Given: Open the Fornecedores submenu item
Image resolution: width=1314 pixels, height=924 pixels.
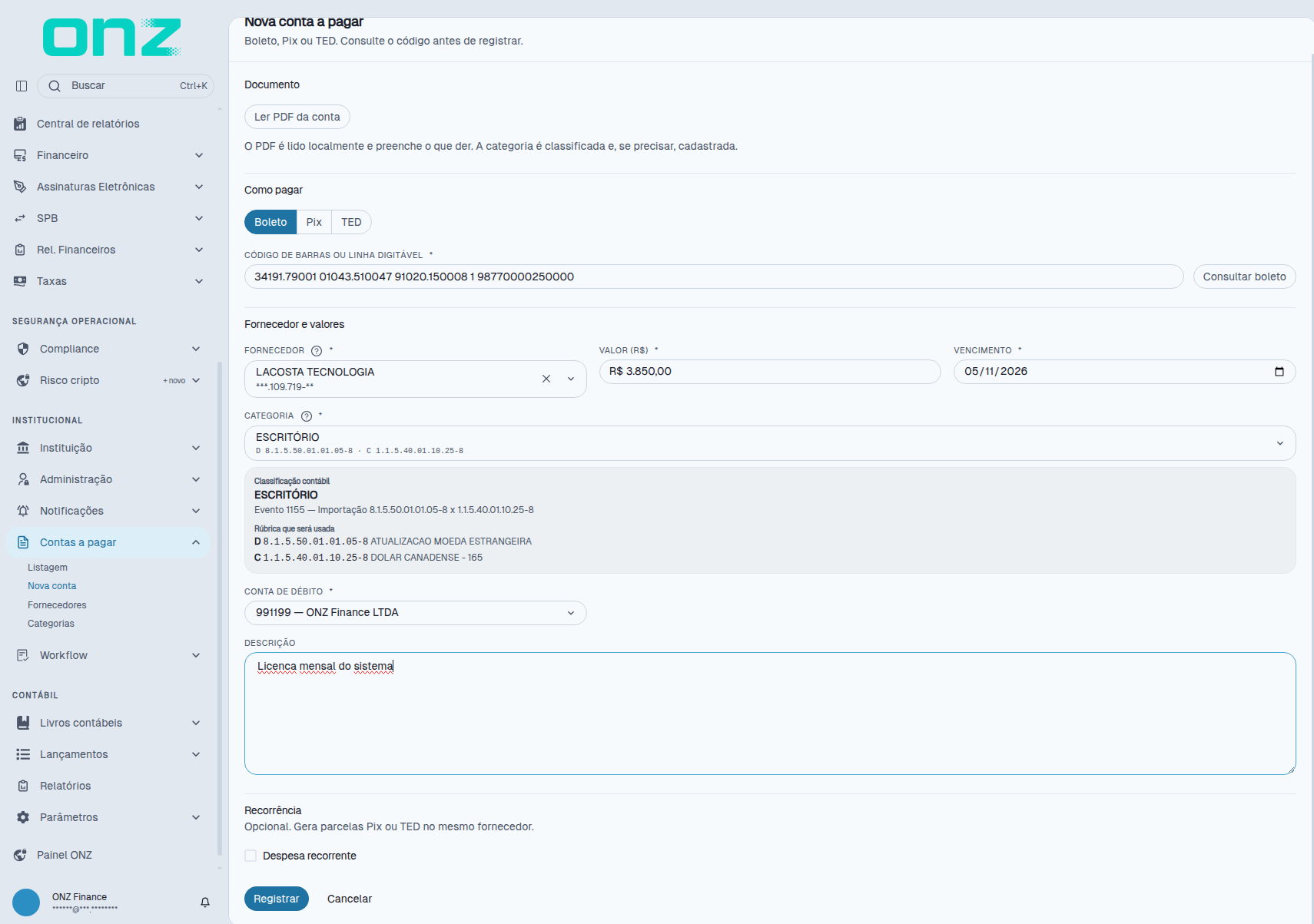Looking at the screenshot, I should (57, 605).
